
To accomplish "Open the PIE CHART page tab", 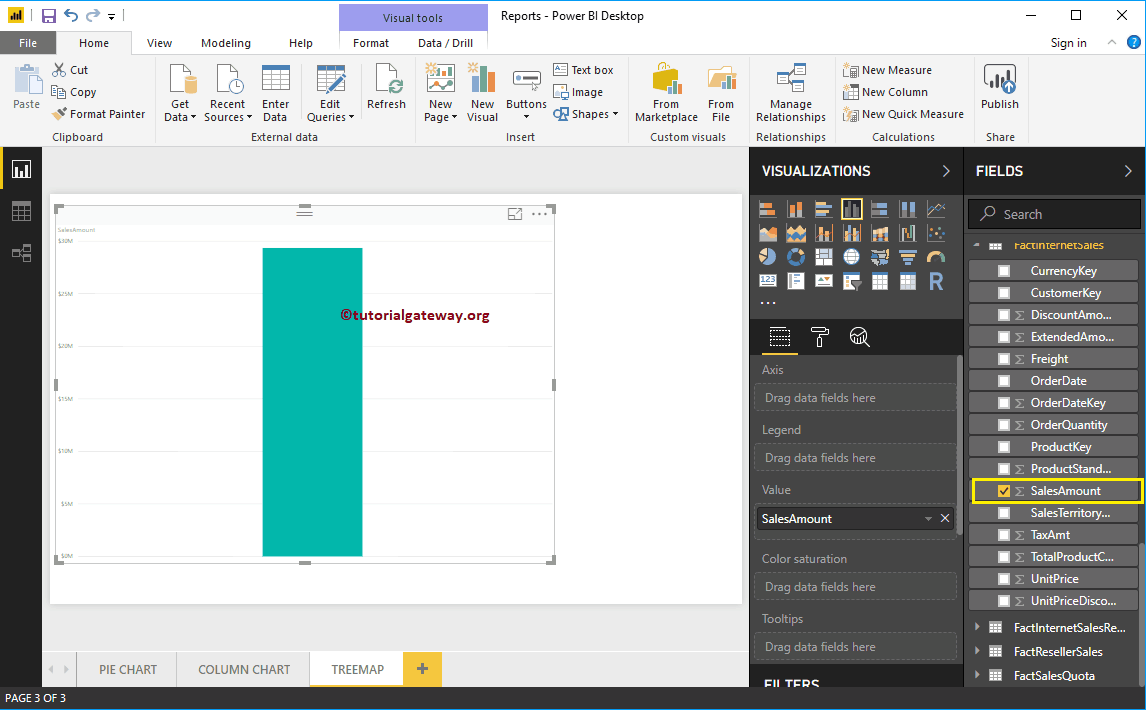I will 128,669.
